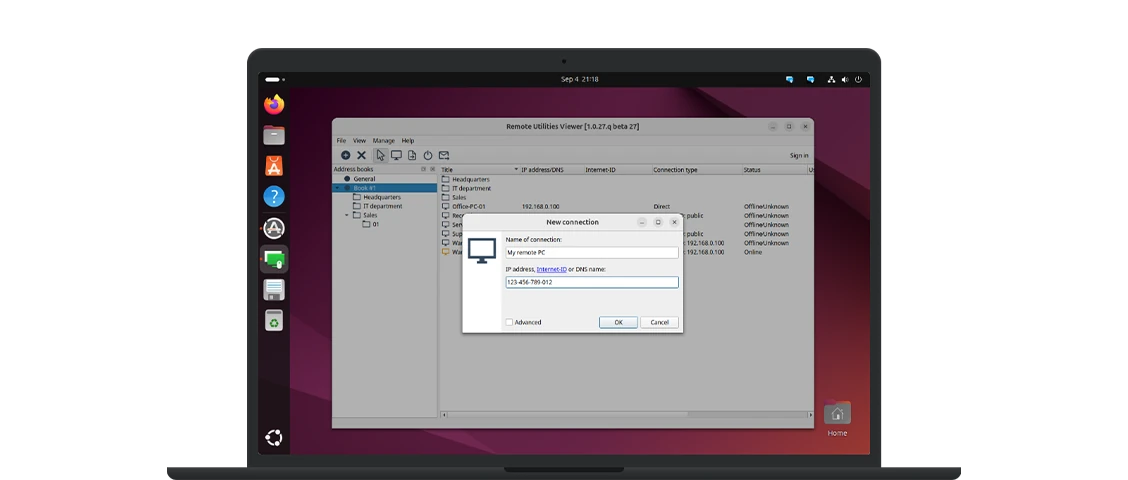Open Software Updater dock icon
The height and width of the screenshot is (480, 1128).
(274, 228)
